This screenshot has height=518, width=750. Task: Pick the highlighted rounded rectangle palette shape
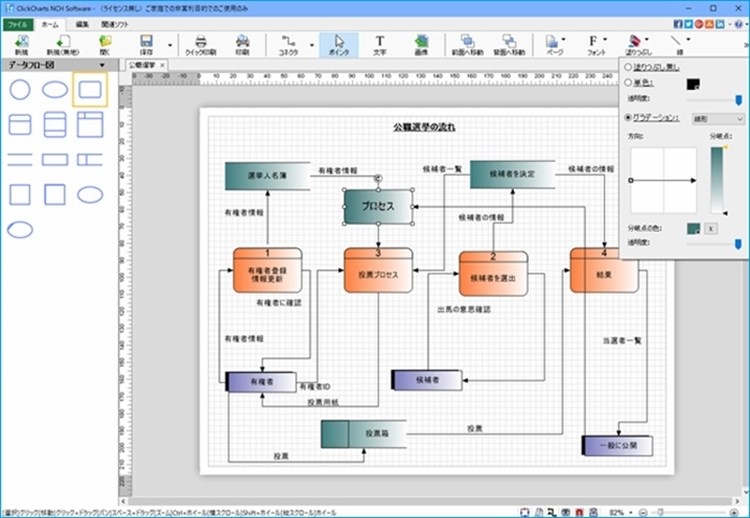pos(90,89)
